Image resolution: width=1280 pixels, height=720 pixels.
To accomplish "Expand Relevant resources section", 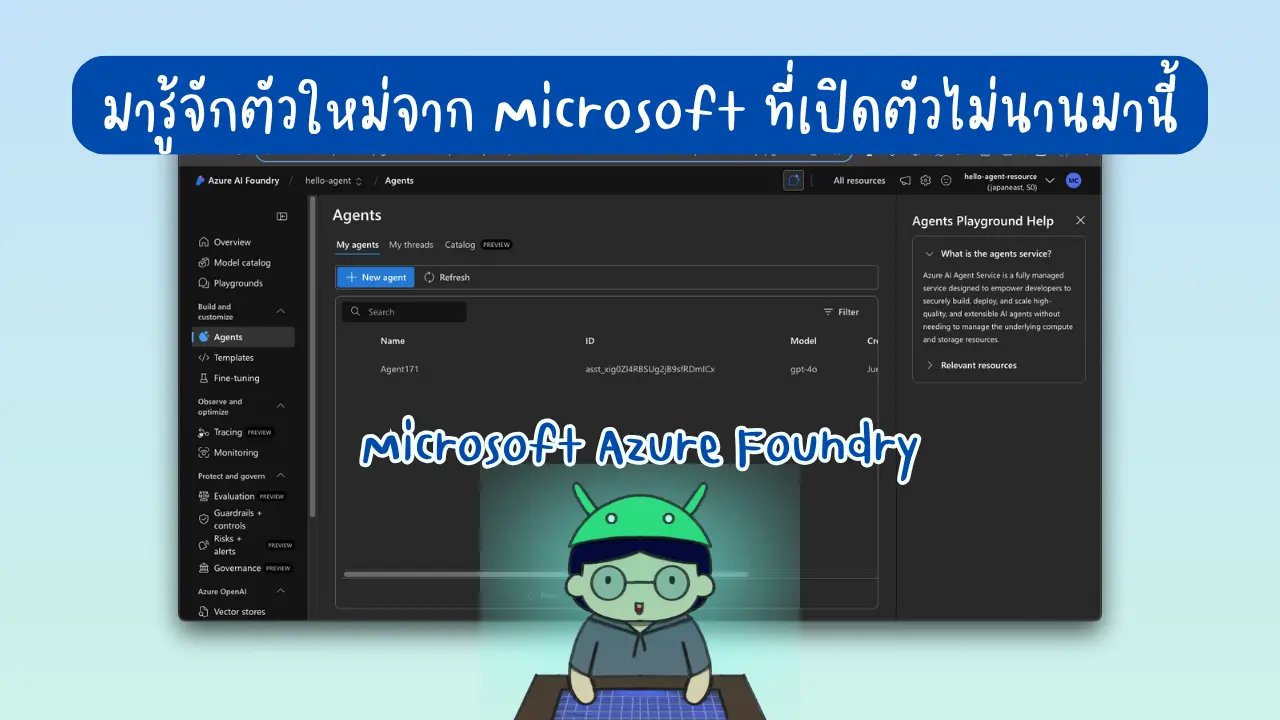I will pos(970,366).
